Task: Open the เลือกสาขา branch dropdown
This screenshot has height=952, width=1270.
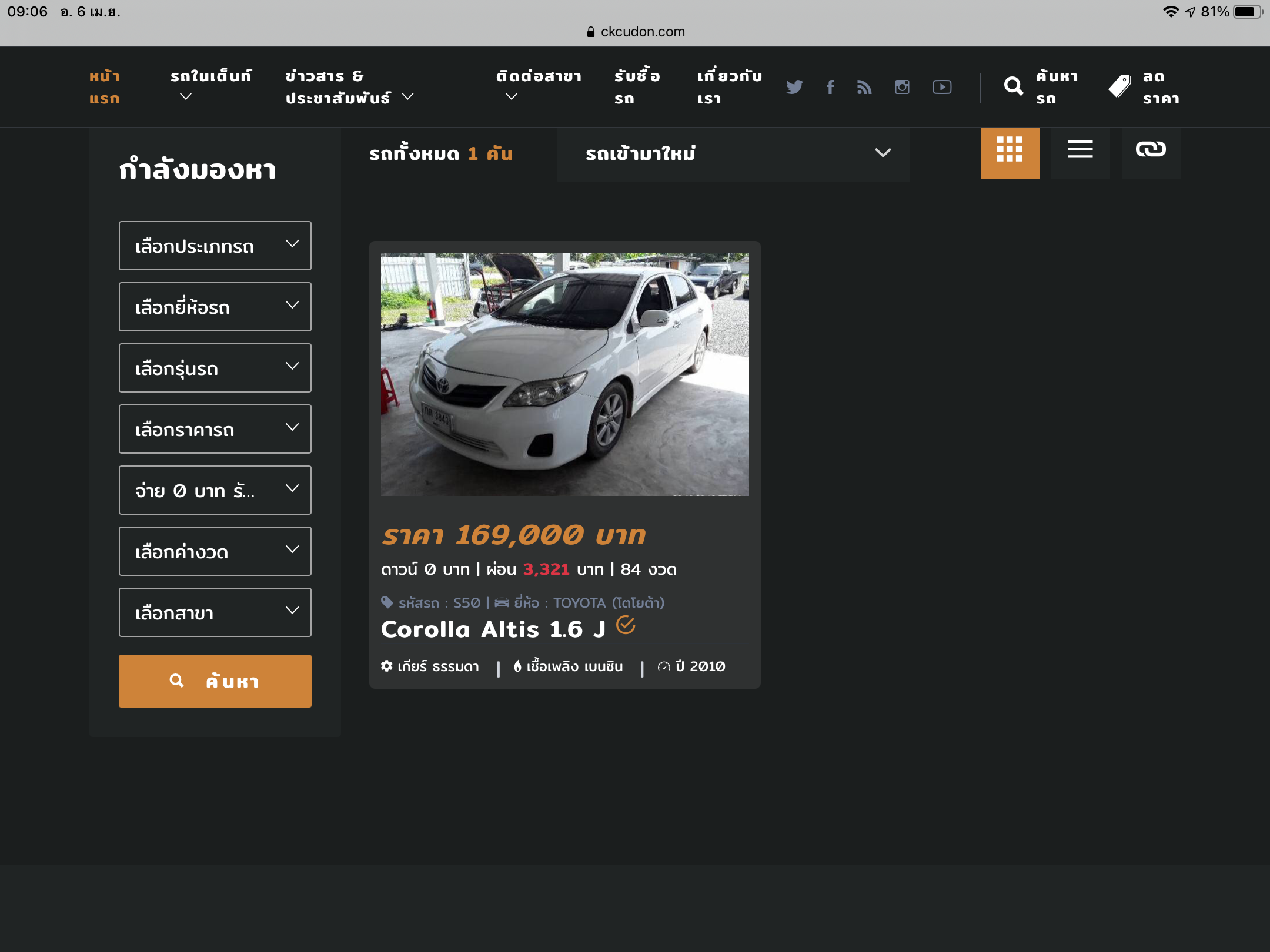Action: click(x=215, y=612)
